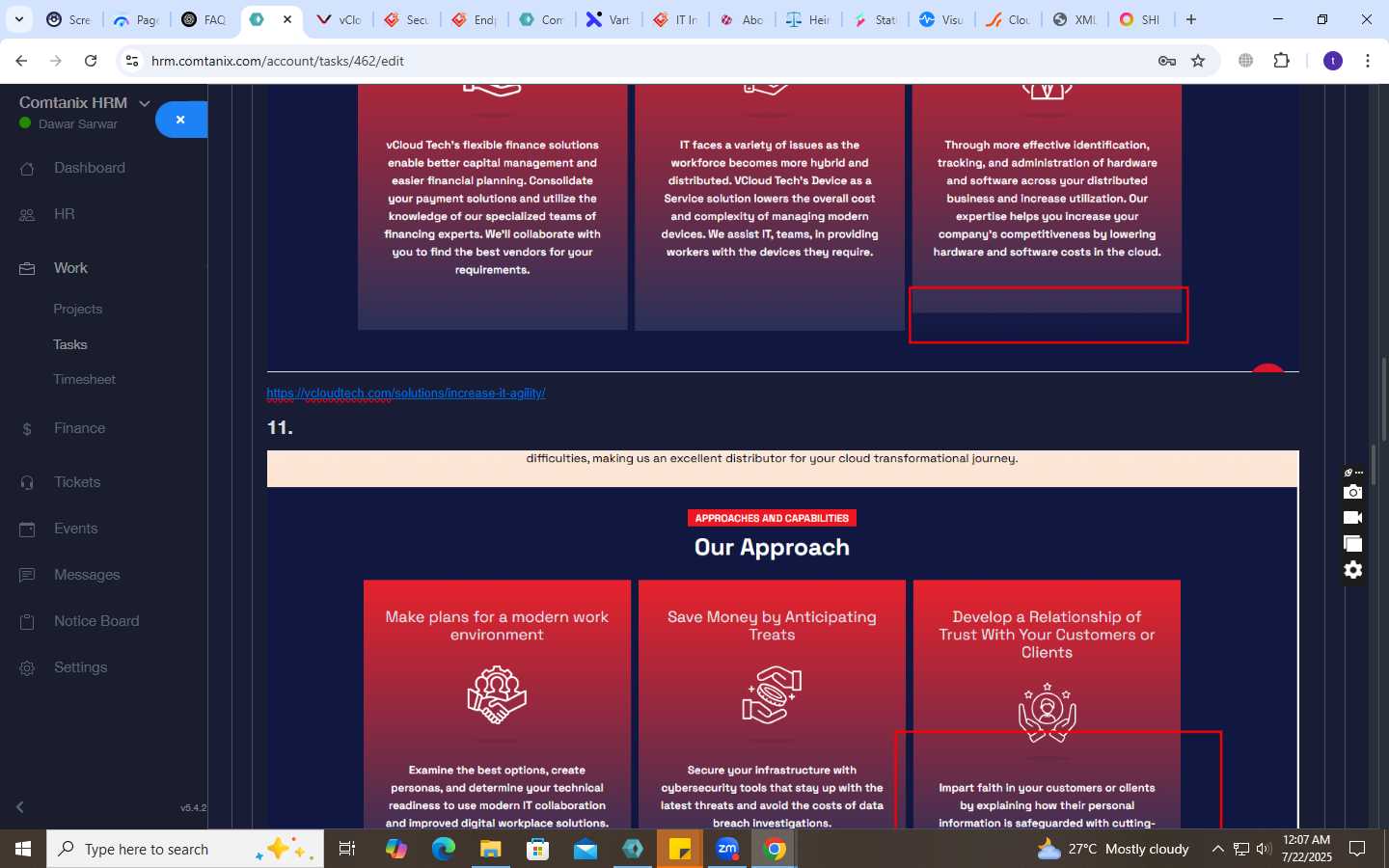Collapse the Work sidebar section
This screenshot has height=868, width=1389.
pos(70,268)
